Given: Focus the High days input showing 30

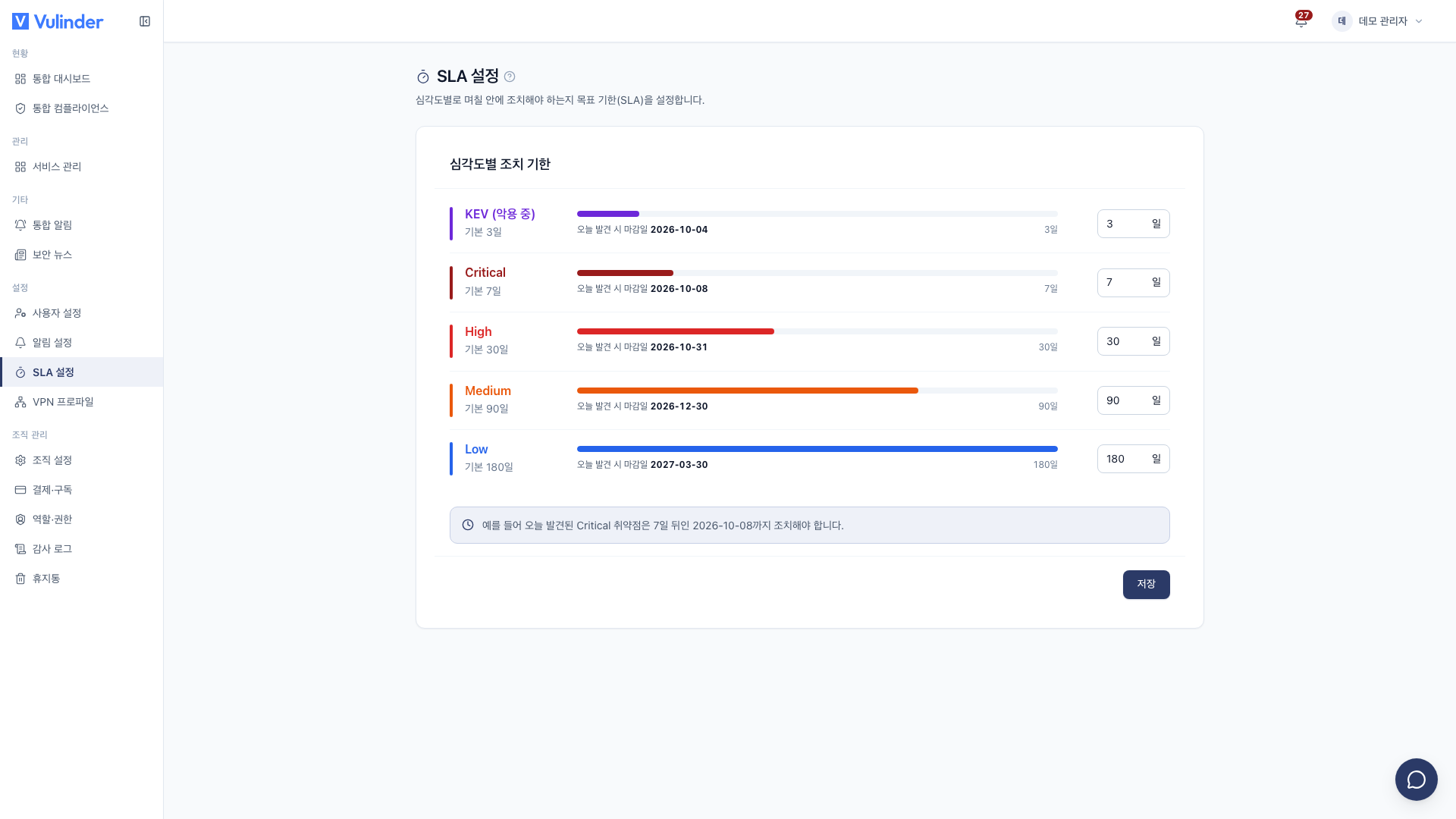Looking at the screenshot, I should (1133, 341).
